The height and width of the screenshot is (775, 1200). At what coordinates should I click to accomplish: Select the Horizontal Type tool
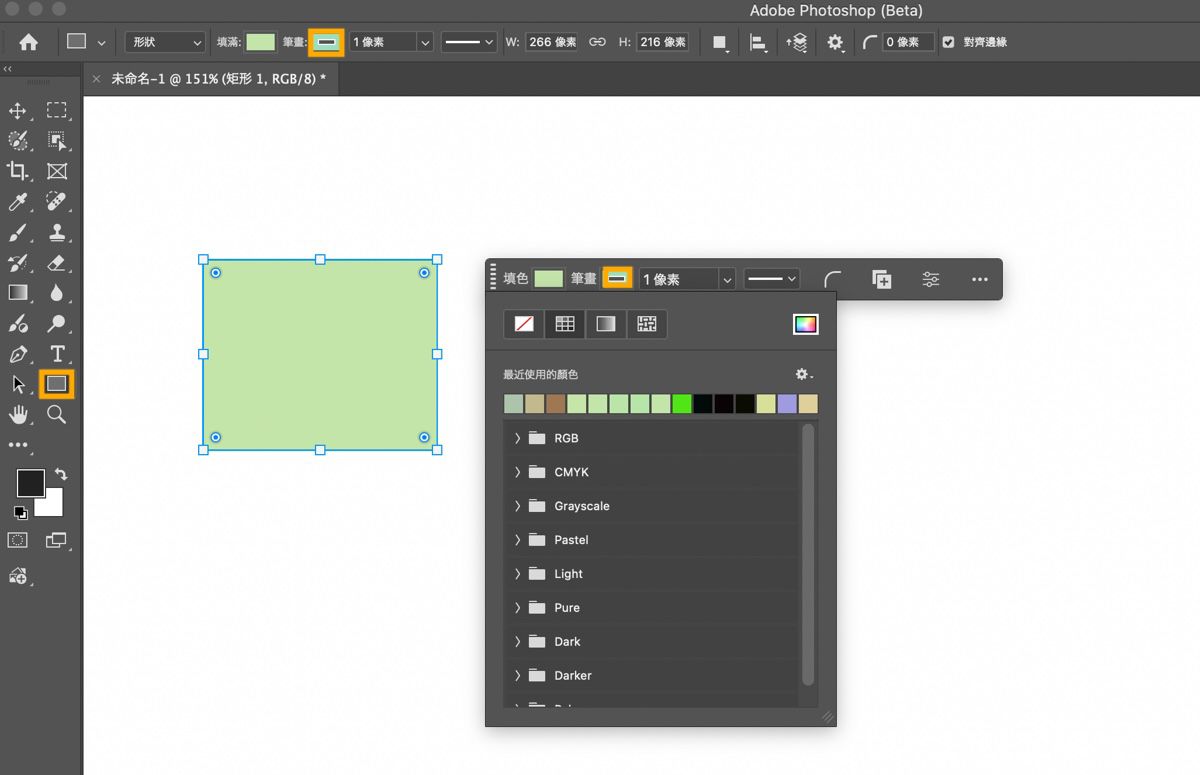(x=57, y=354)
